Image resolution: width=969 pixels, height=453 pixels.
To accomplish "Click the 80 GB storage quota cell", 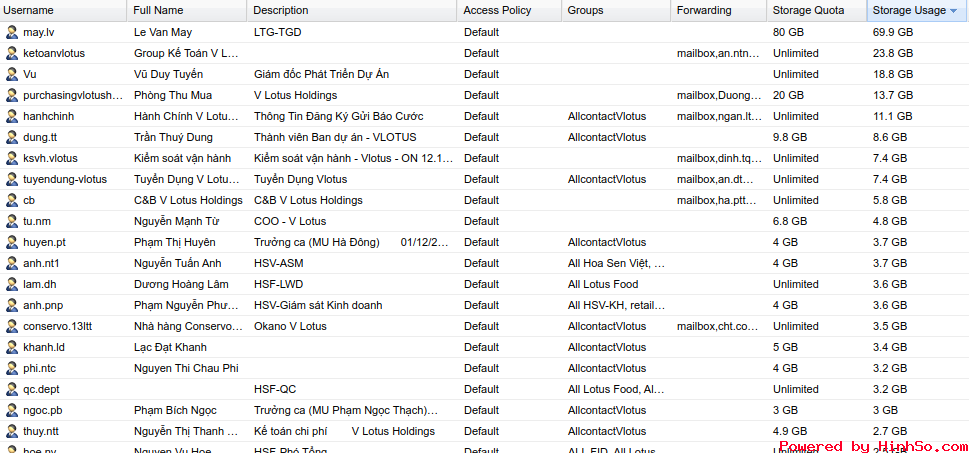I will pos(788,32).
